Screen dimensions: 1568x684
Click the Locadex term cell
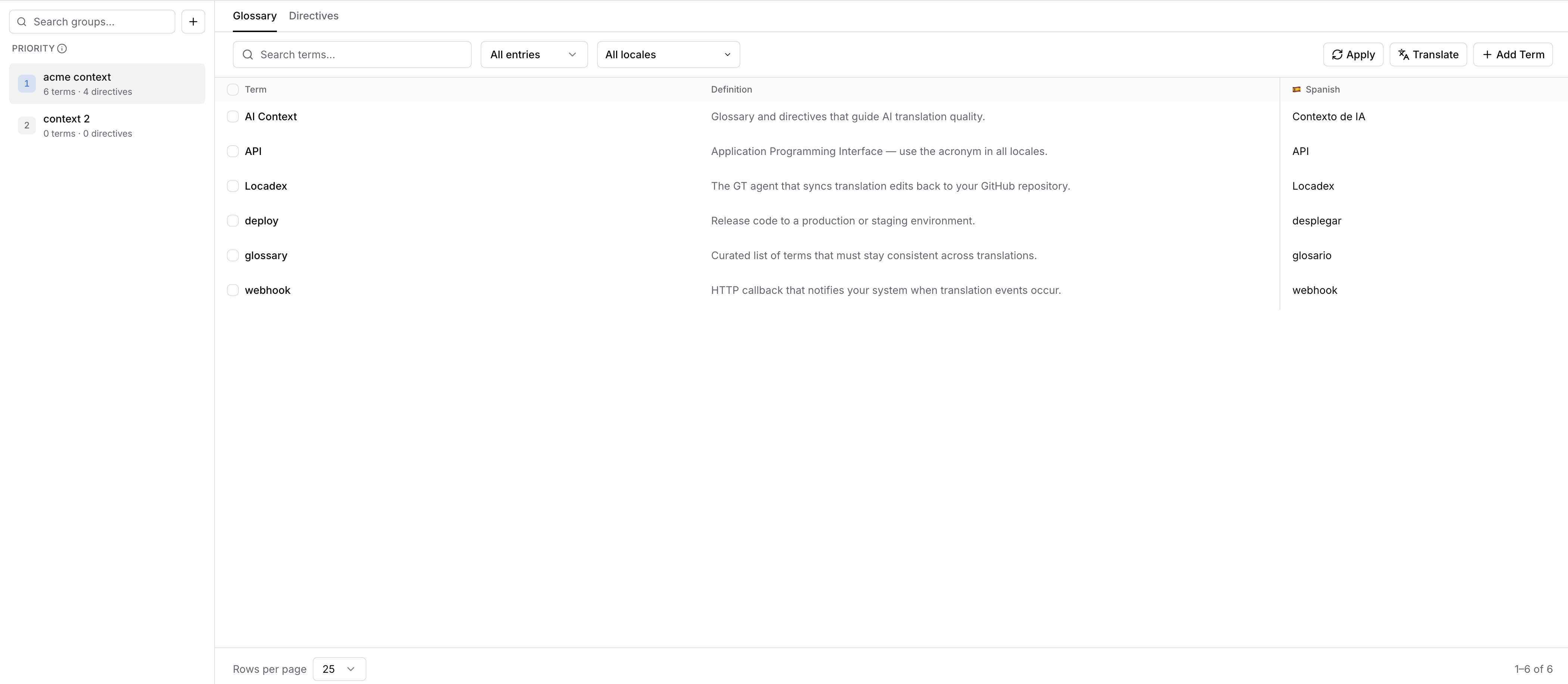click(x=266, y=186)
